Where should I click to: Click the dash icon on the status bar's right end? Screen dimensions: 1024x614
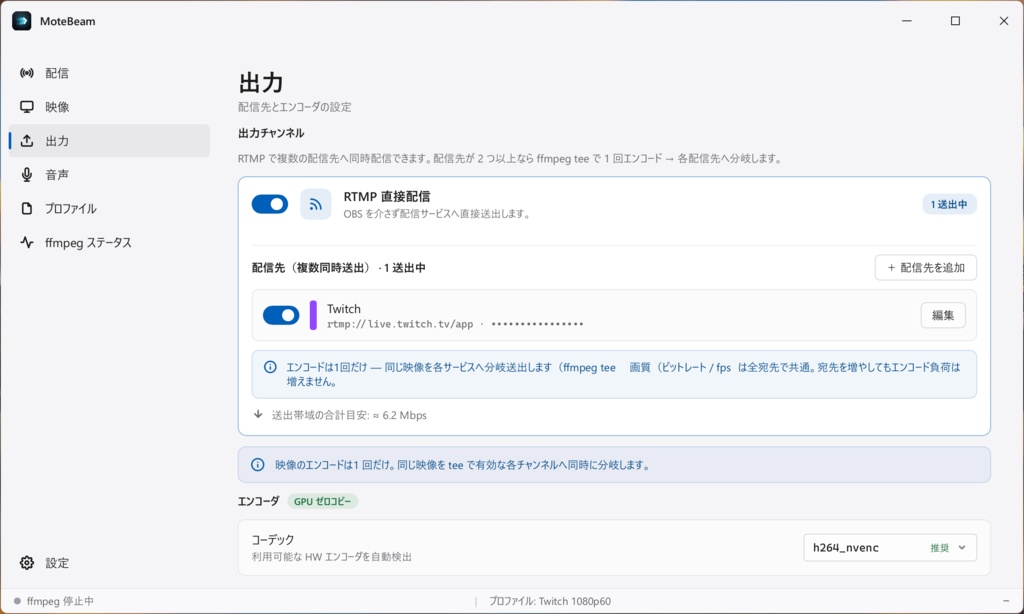[1006, 601]
